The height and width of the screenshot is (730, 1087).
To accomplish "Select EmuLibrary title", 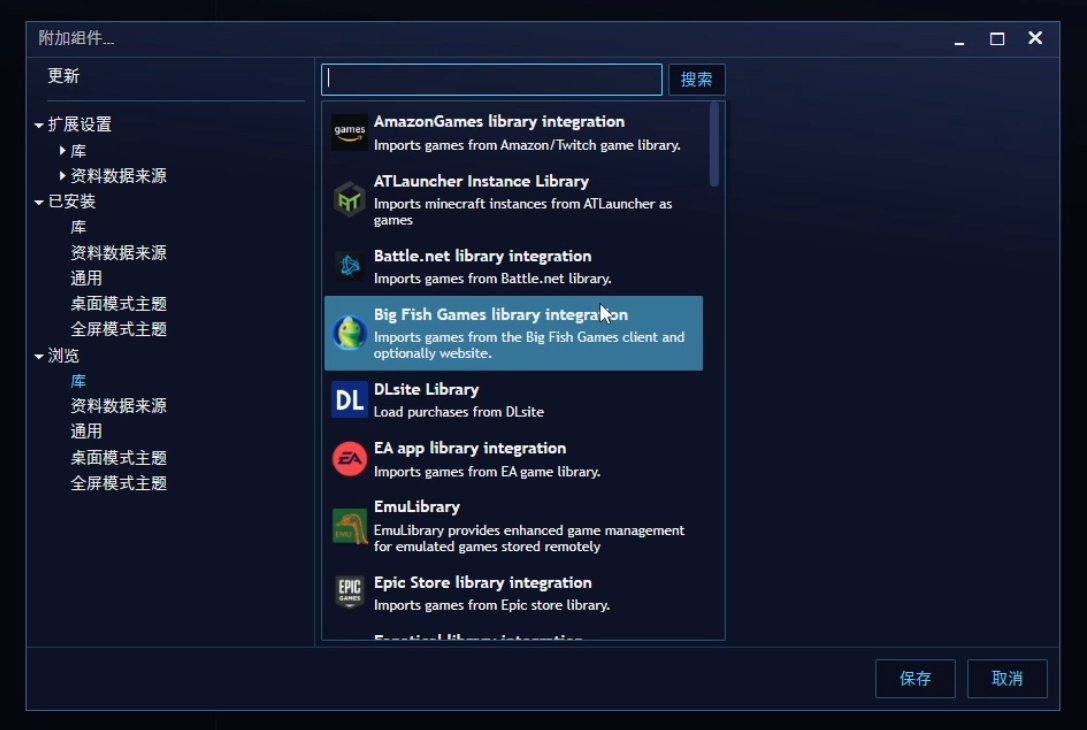I will [x=417, y=507].
